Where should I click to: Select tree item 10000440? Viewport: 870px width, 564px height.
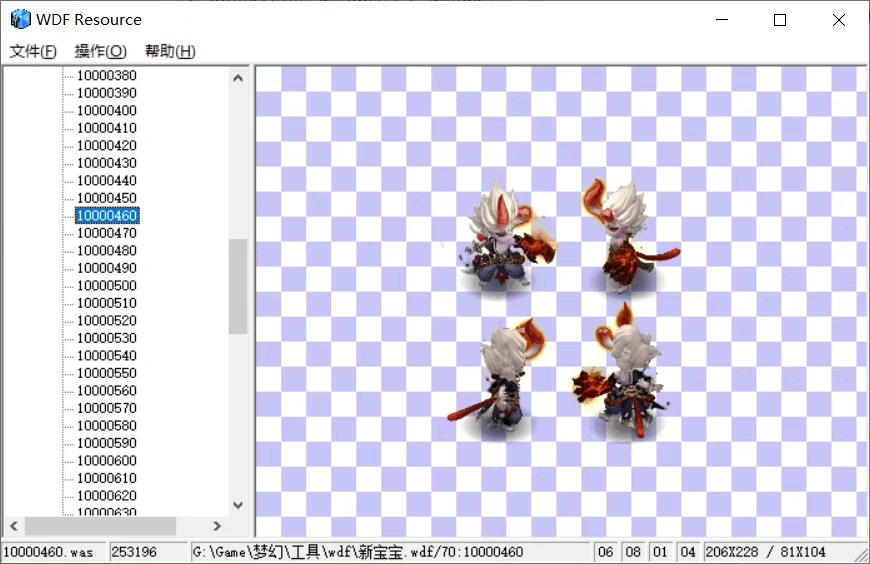(x=107, y=180)
